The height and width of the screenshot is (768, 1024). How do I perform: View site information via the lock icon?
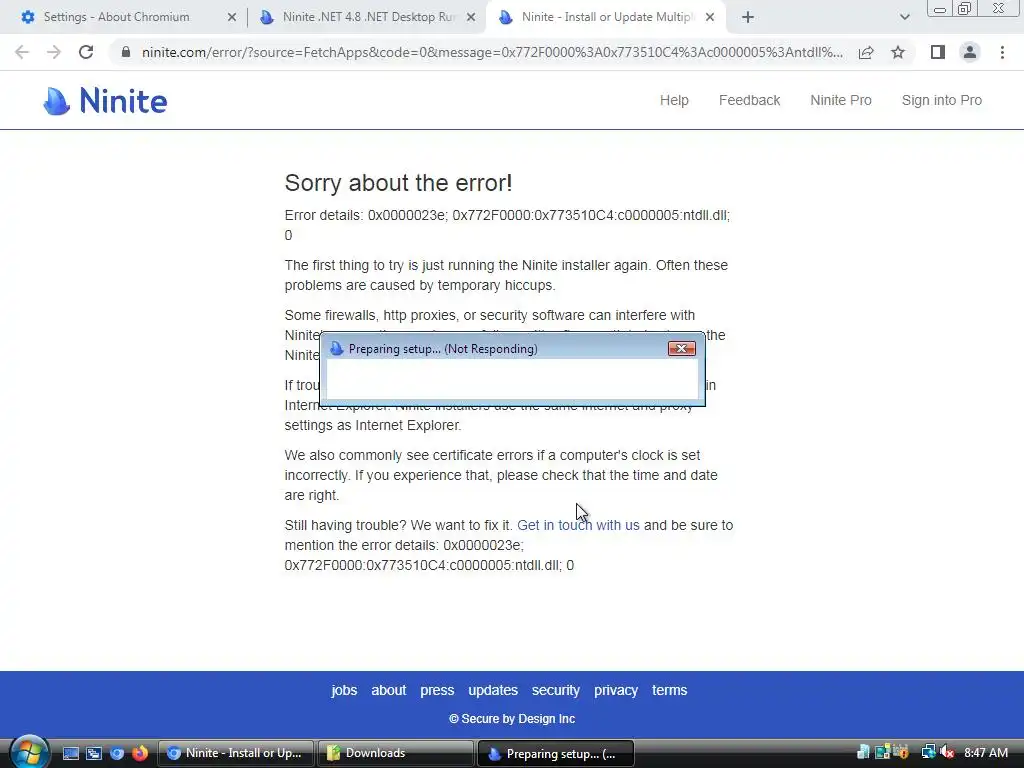126,52
